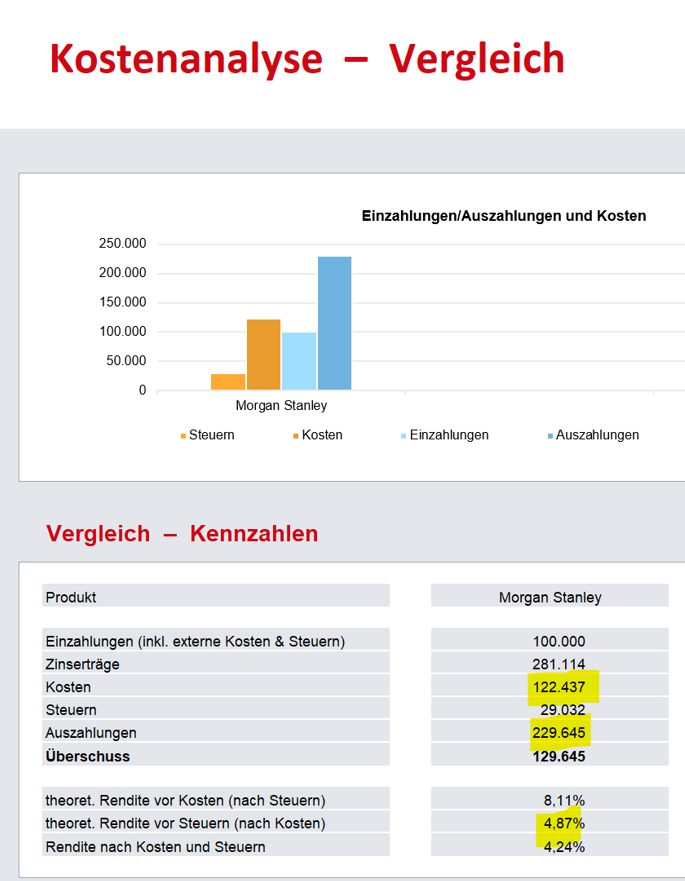The image size is (685, 881).
Task: Click the Auszahlungen legend label
Action: click(597, 435)
